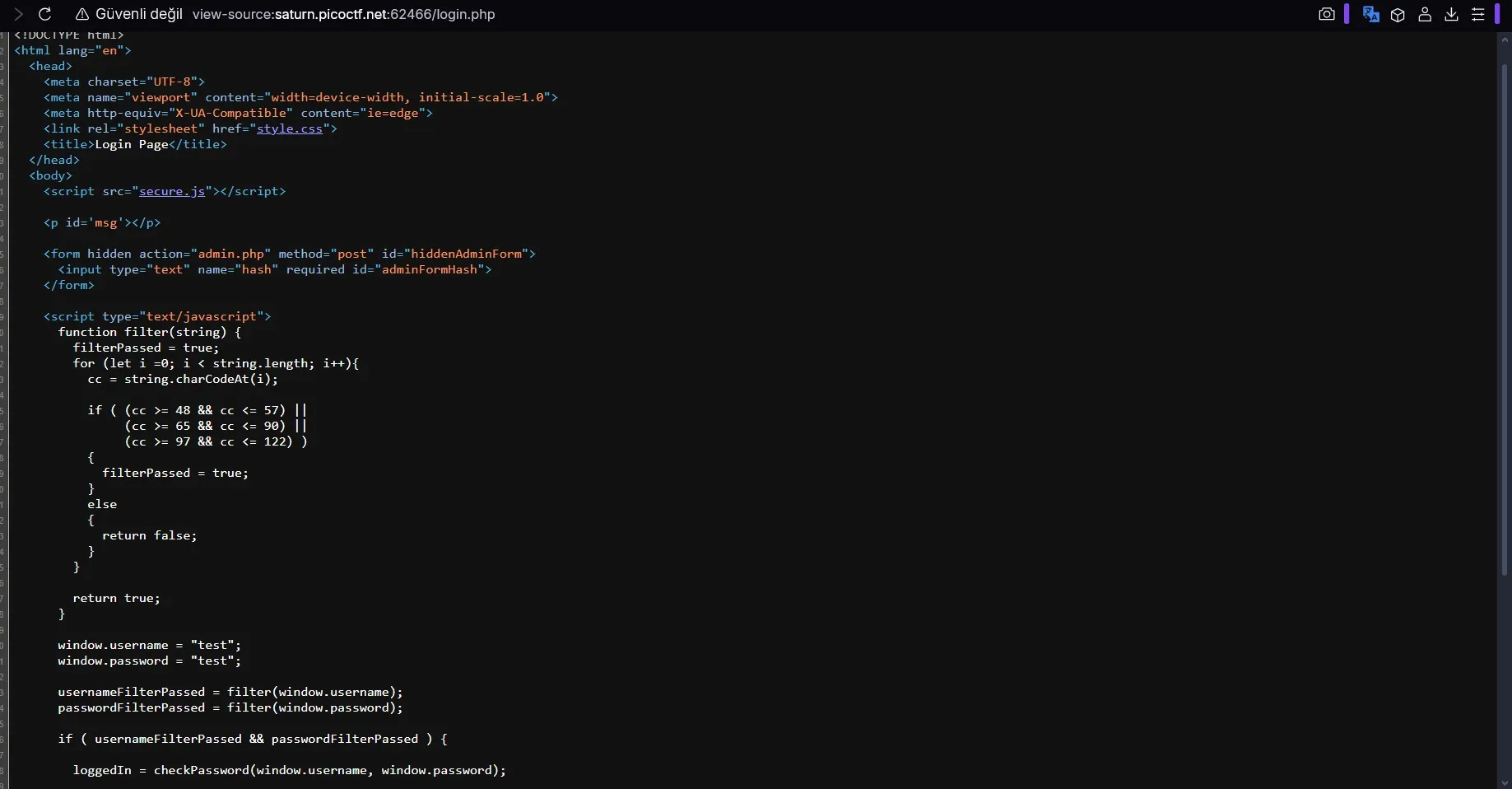Click the "X-UA-Compatible" attribute value
This screenshot has width=1512, height=789.
click(230, 113)
